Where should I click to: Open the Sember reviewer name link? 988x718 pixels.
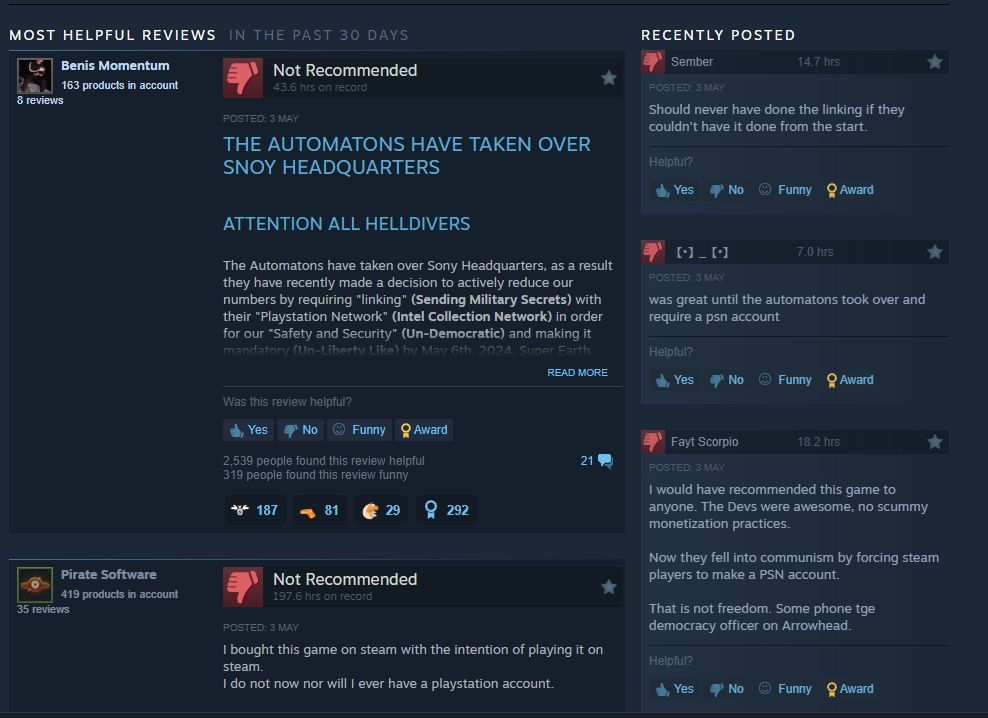[x=692, y=62]
